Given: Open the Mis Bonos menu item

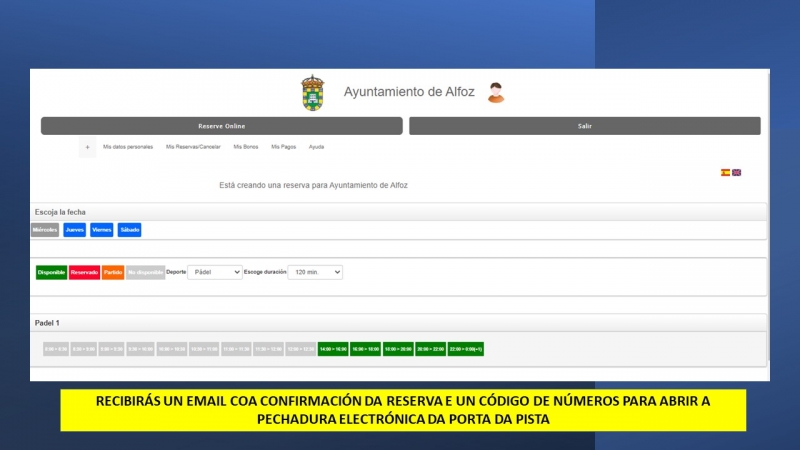Looking at the screenshot, I should point(245,147).
